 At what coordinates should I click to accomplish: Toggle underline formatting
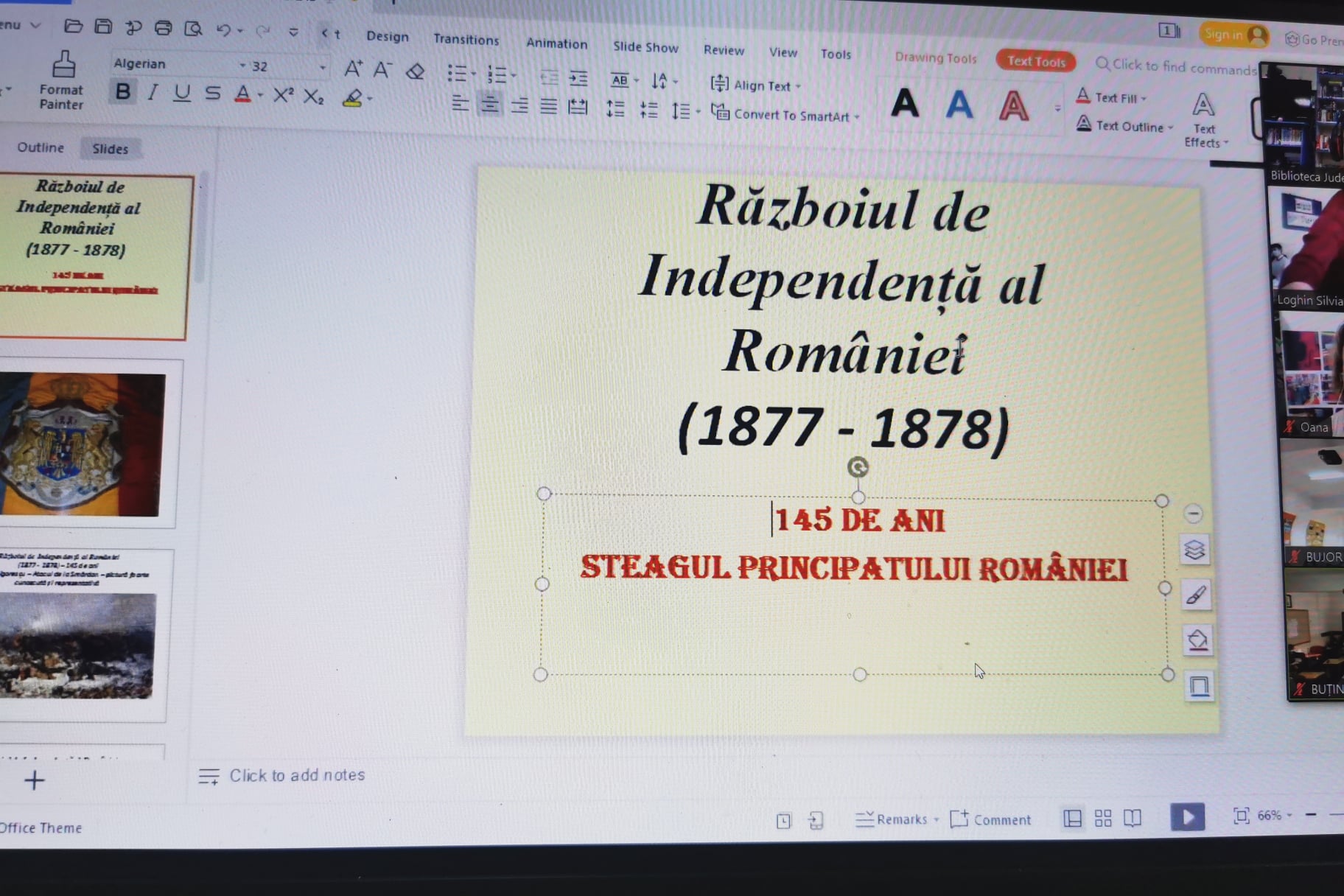(x=182, y=93)
